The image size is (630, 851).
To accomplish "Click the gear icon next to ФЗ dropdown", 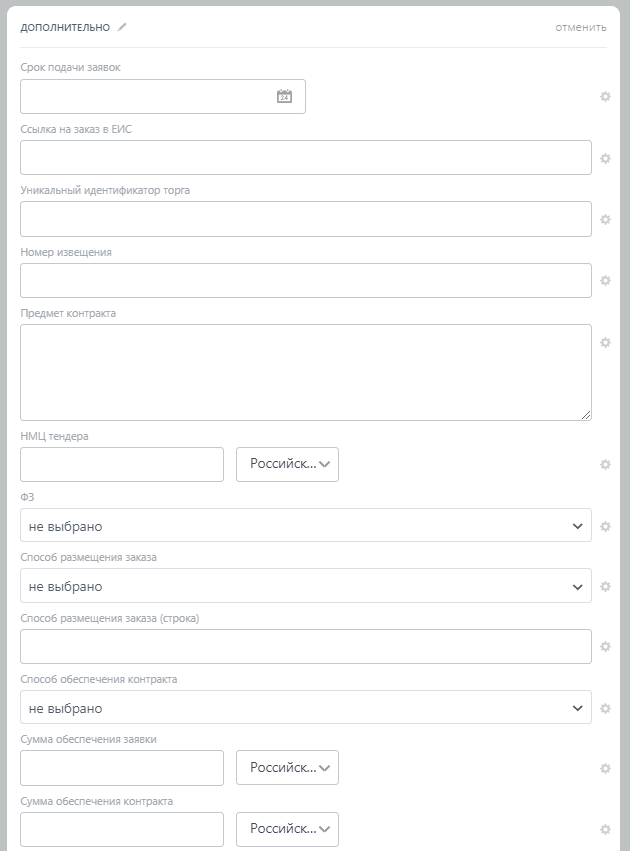I will (605, 526).
